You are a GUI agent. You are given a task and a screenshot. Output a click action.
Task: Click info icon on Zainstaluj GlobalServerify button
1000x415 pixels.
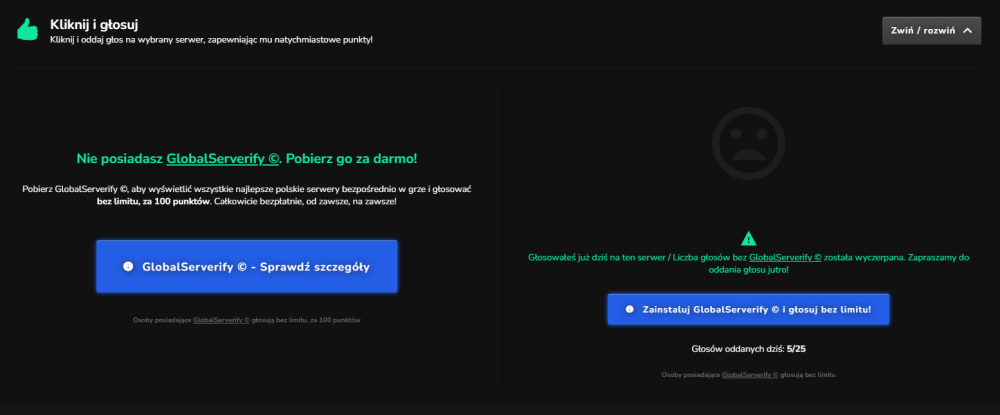(629, 309)
